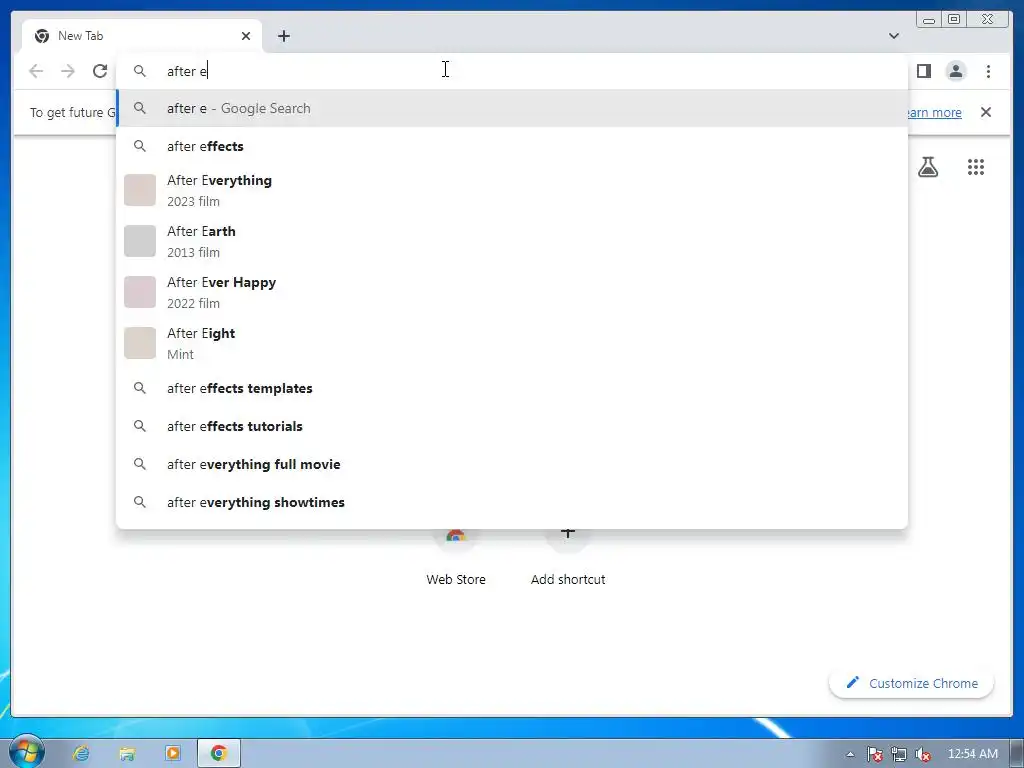This screenshot has height=768, width=1024.
Task: Choose 'after effects templates' suggestion
Action: pos(512,388)
